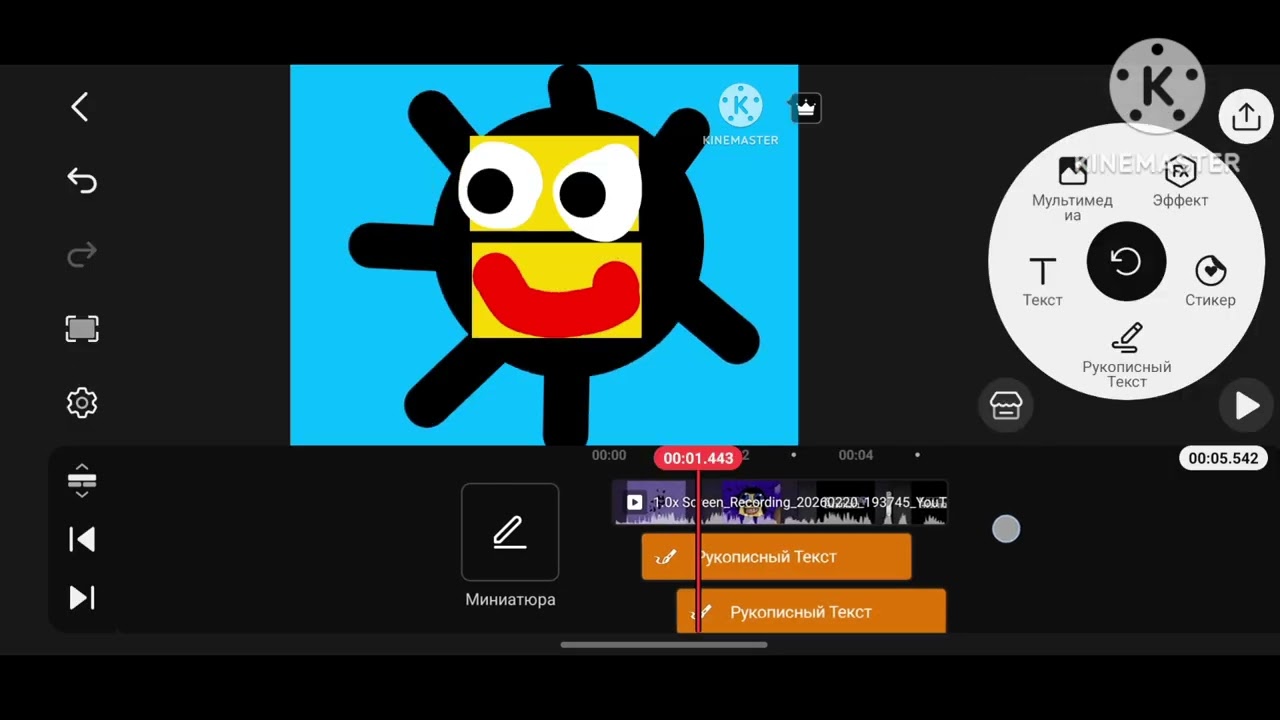Undo the last edit
The width and height of the screenshot is (1280, 720).
tap(82, 181)
